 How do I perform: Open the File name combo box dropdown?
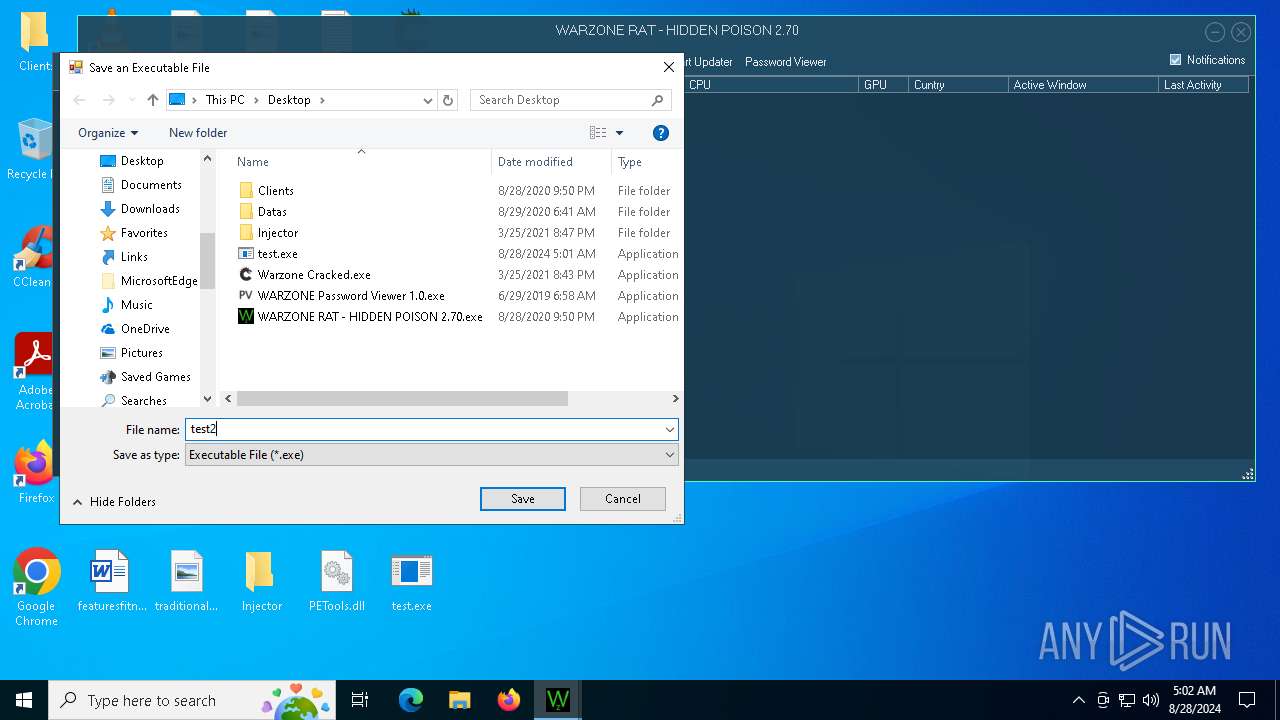click(669, 430)
